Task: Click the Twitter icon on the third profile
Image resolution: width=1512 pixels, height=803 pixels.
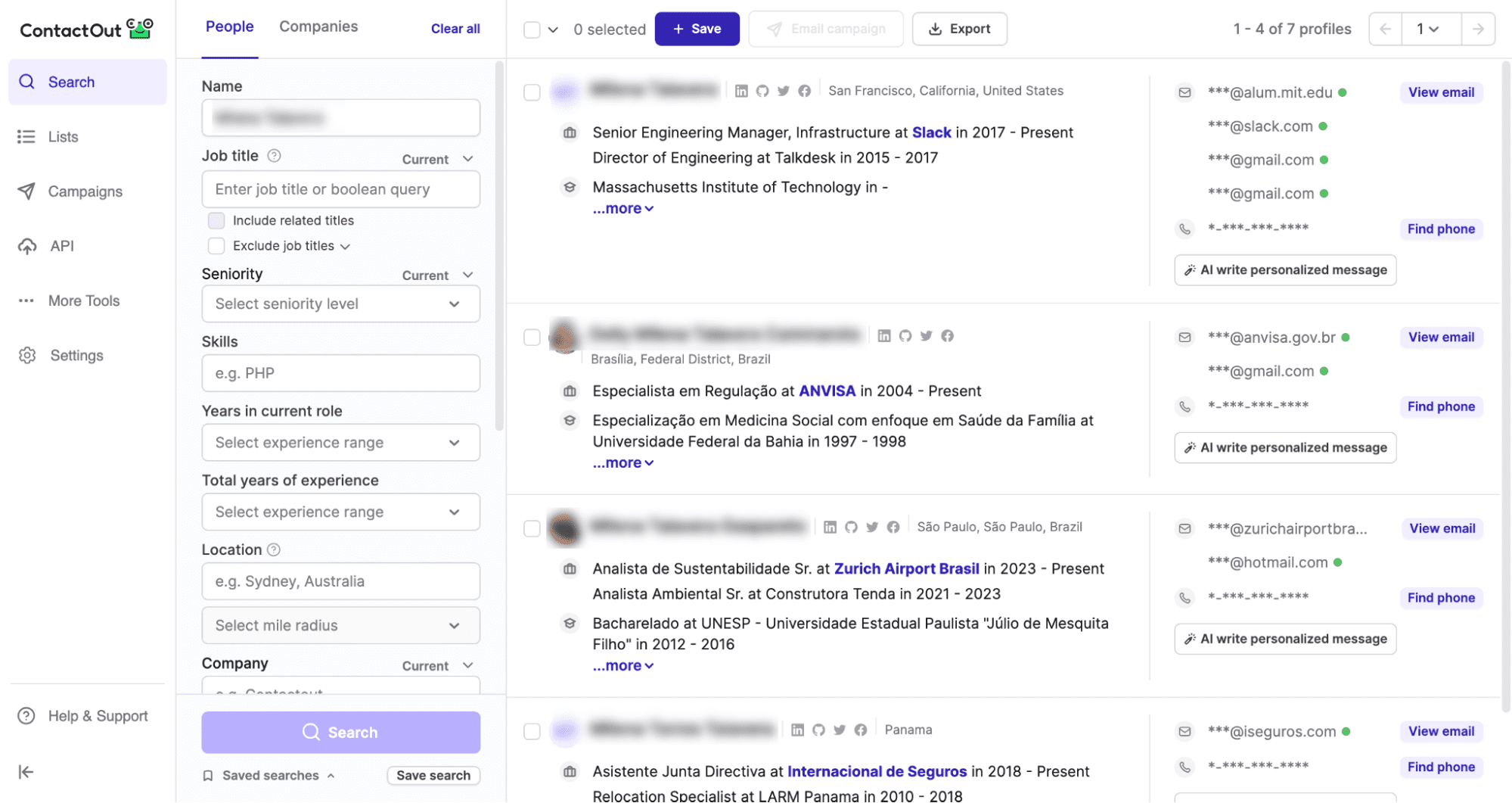Action: (872, 527)
